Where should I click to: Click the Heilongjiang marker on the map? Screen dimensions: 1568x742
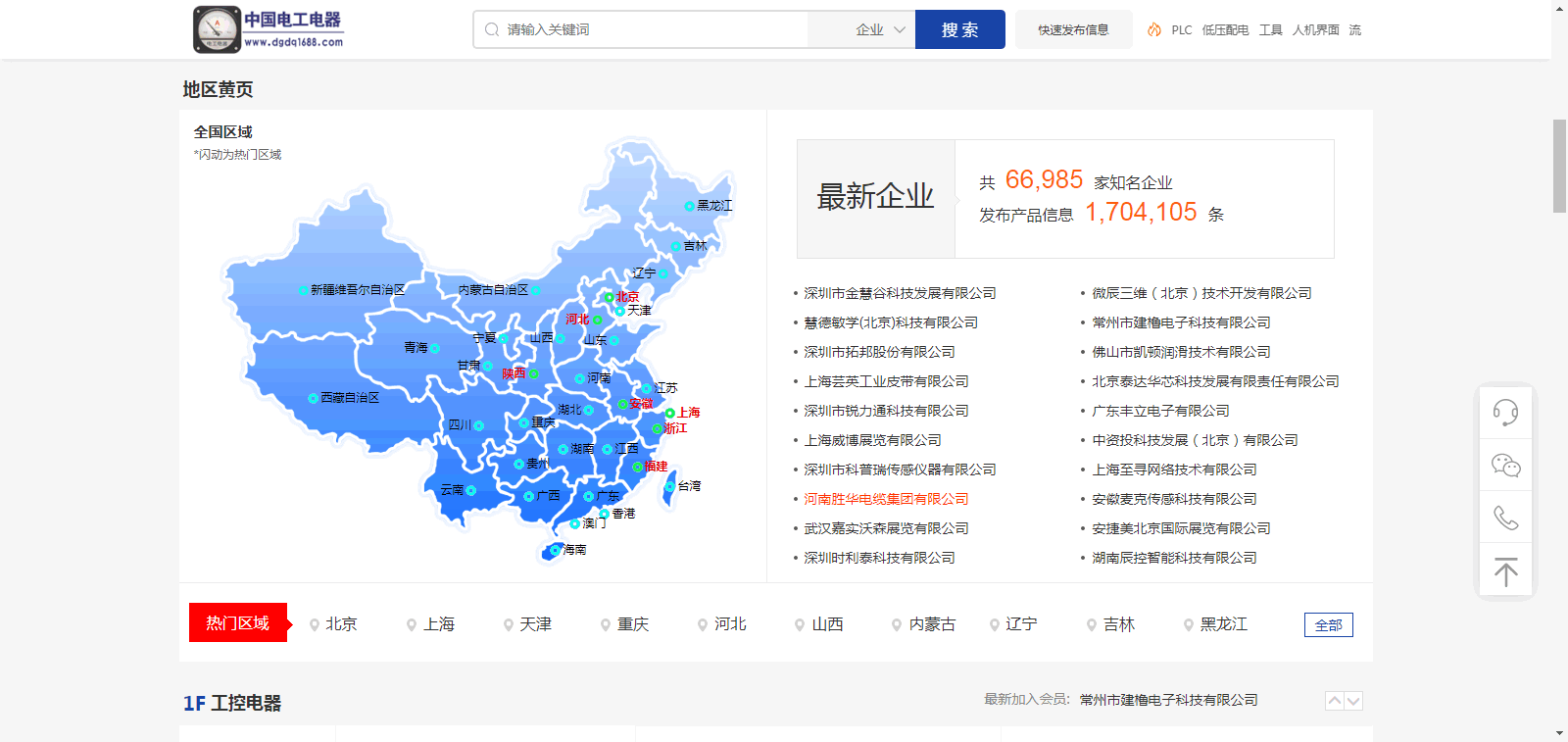coord(690,206)
